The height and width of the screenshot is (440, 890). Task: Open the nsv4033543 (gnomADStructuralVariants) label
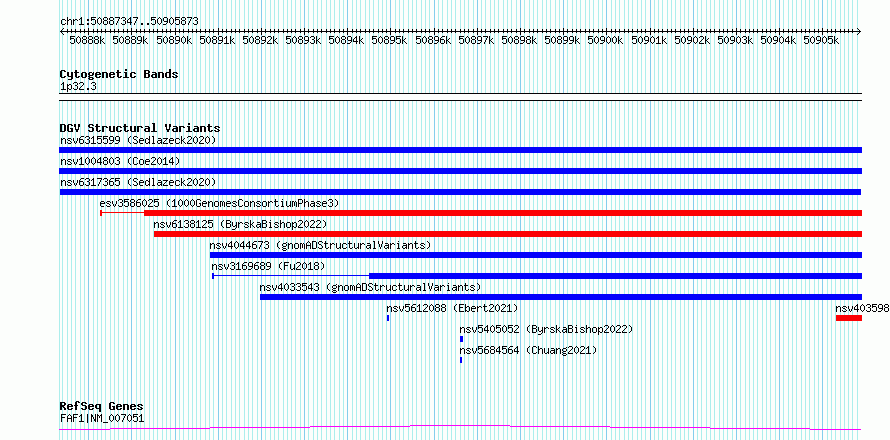point(370,287)
